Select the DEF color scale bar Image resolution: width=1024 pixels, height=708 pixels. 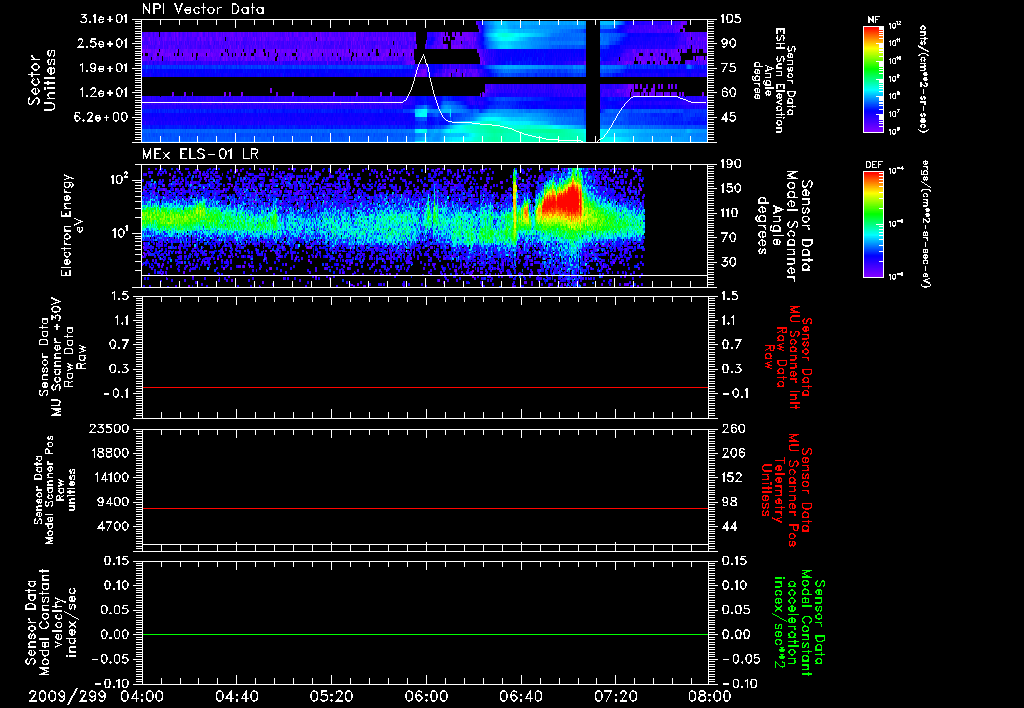[x=874, y=224]
